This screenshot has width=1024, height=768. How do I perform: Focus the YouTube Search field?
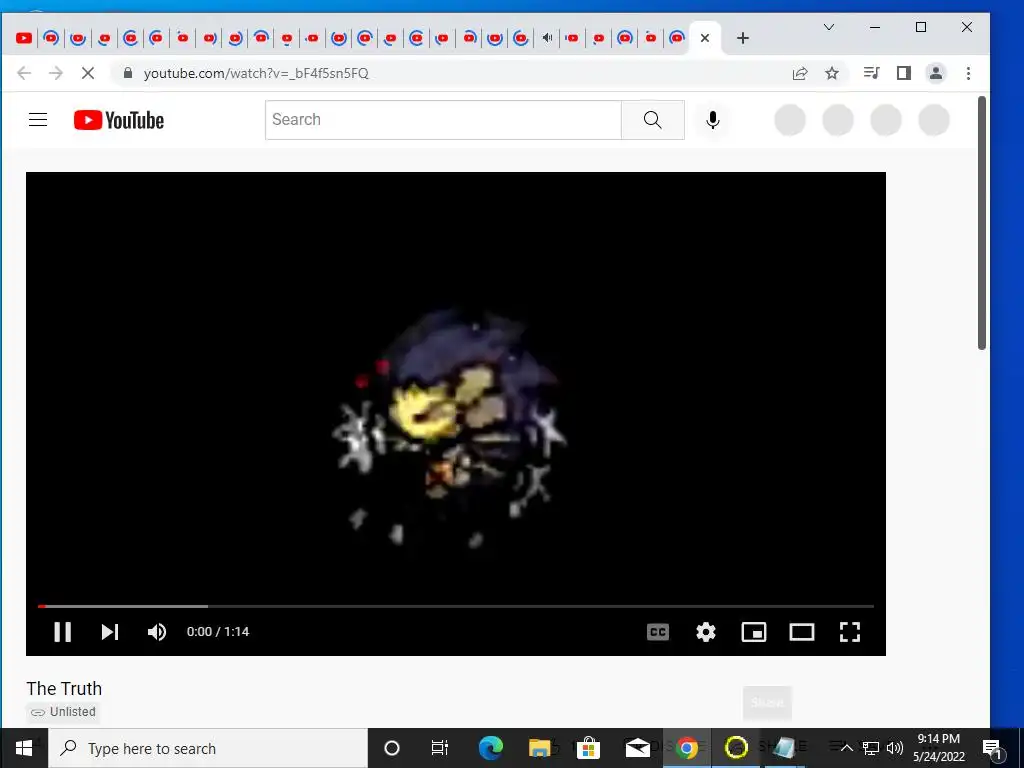(443, 120)
